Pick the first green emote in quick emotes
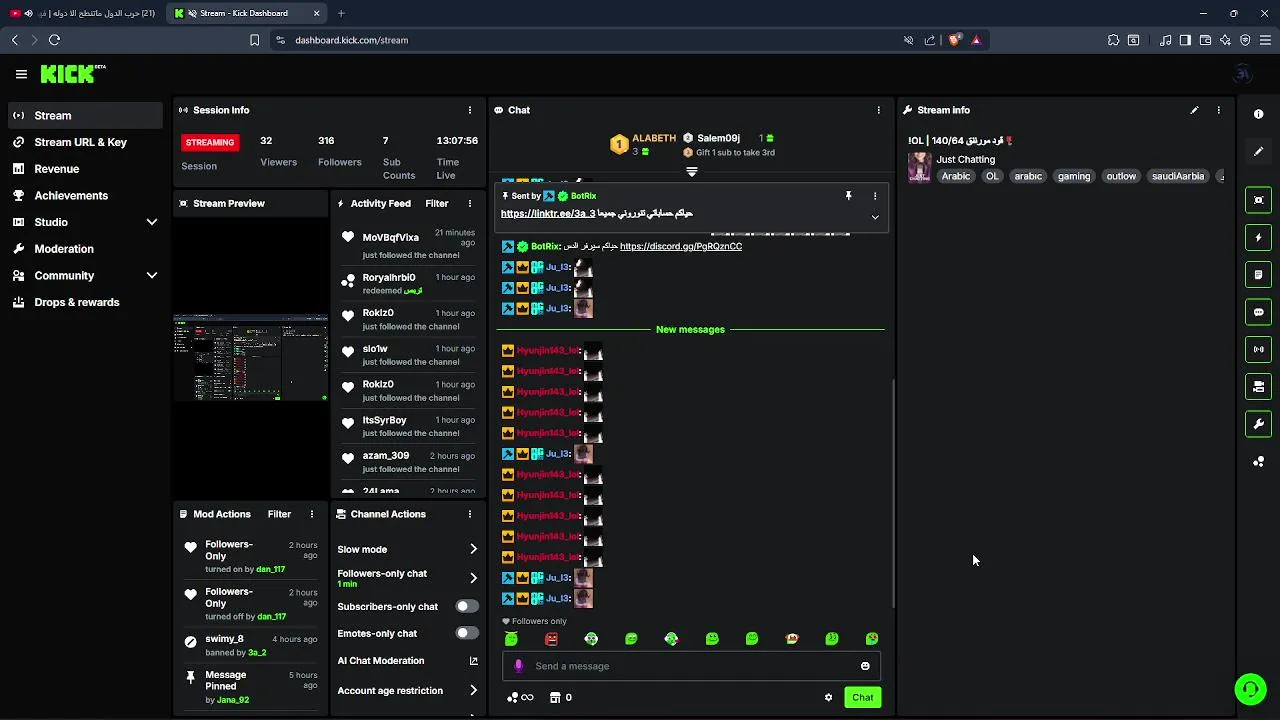 511,639
